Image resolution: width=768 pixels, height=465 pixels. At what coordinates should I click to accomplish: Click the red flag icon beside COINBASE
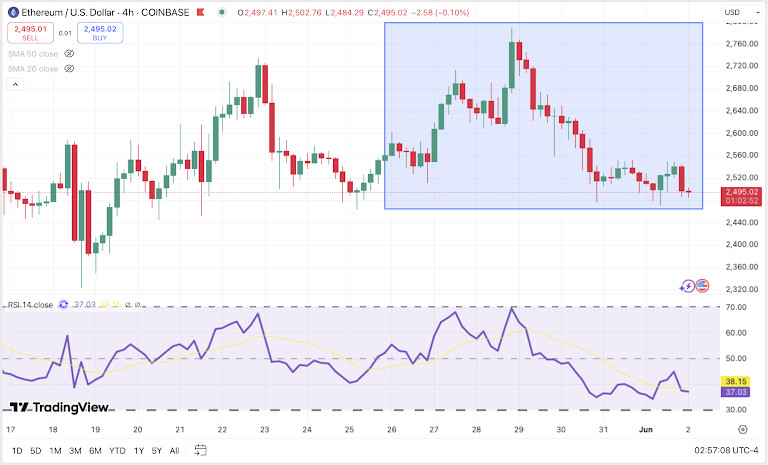pyautogui.click(x=200, y=12)
